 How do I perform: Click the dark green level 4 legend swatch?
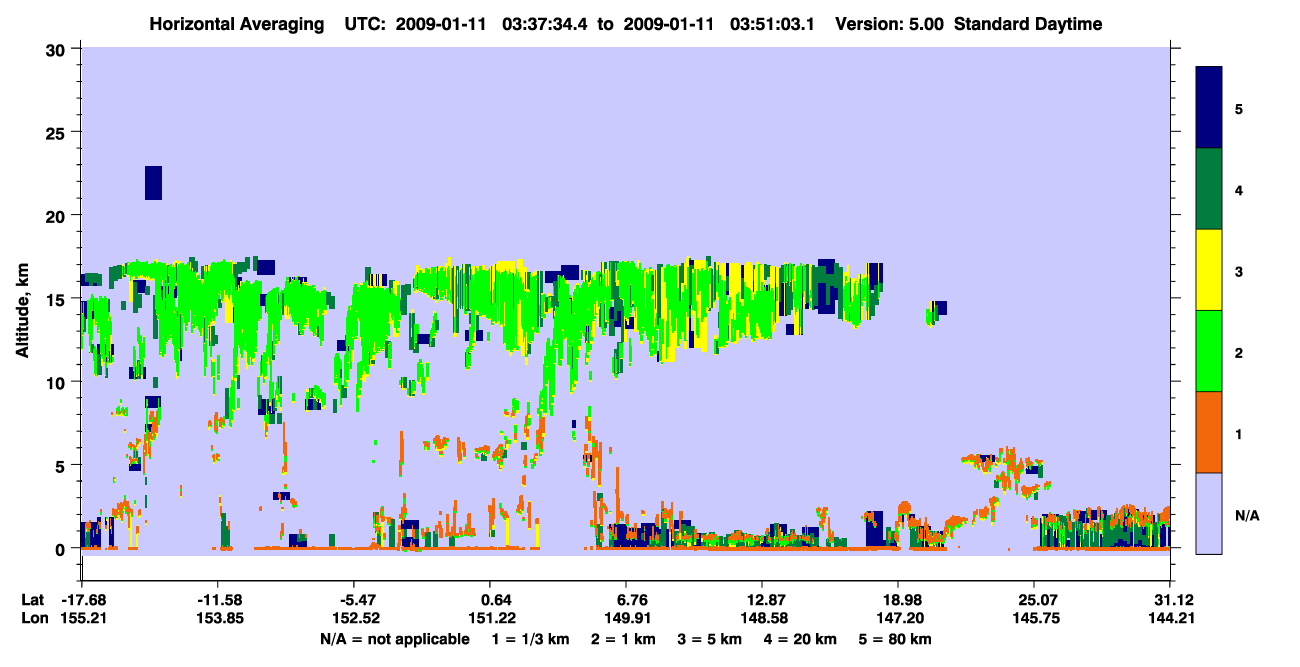point(1209,189)
